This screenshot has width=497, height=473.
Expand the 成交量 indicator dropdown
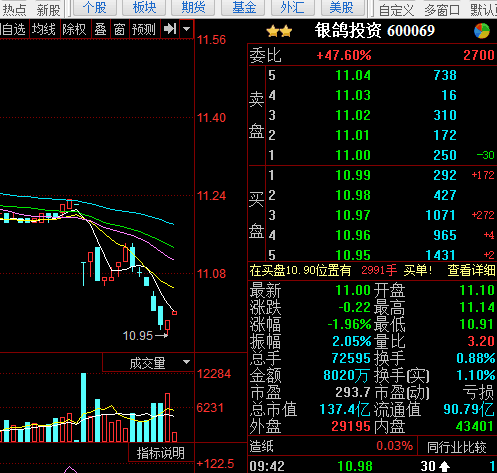[186, 362]
